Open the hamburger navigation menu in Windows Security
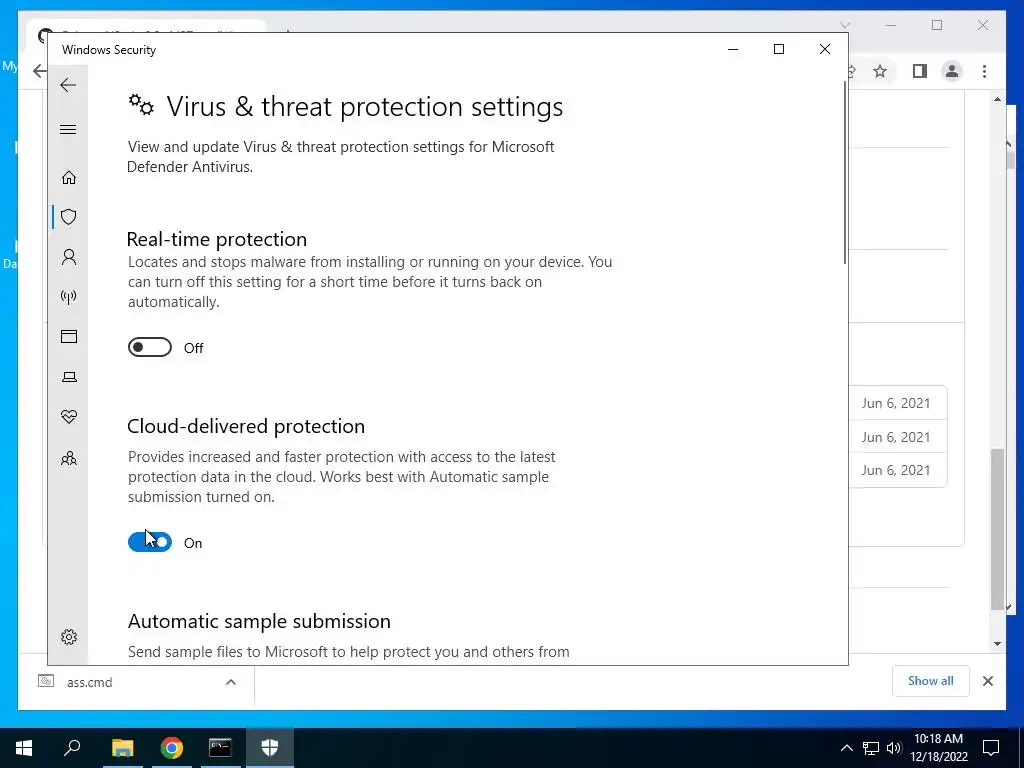This screenshot has width=1024, height=768. [x=68, y=129]
